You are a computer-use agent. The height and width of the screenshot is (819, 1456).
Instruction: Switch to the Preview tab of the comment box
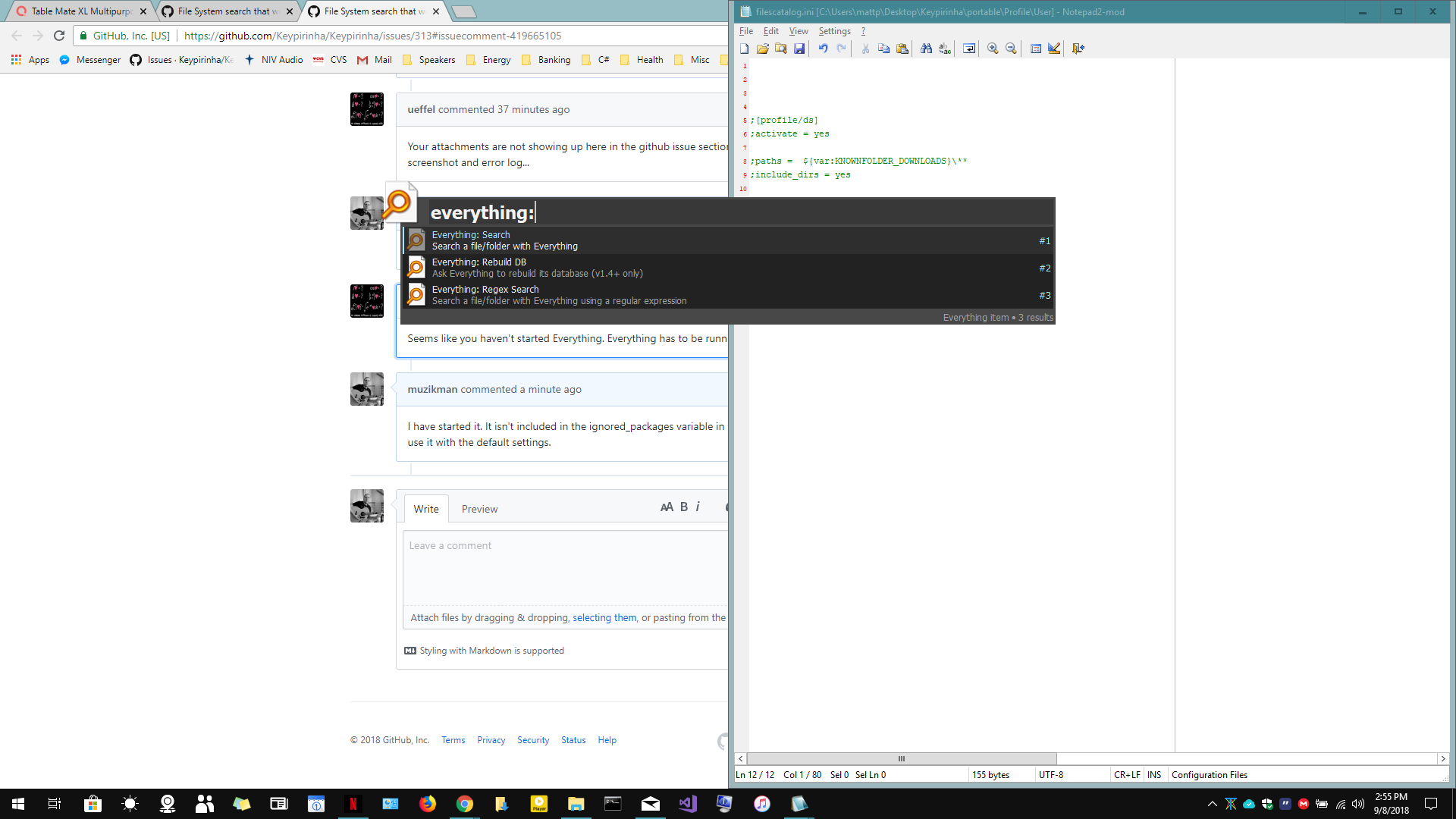pyautogui.click(x=479, y=509)
